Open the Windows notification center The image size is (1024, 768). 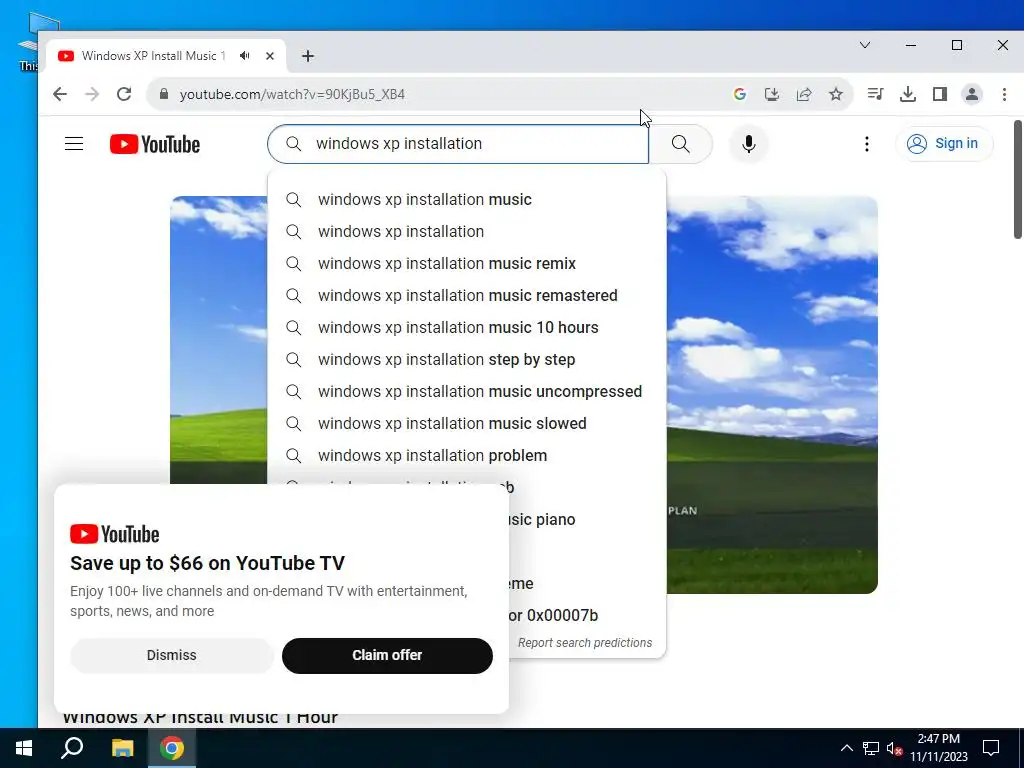[991, 748]
